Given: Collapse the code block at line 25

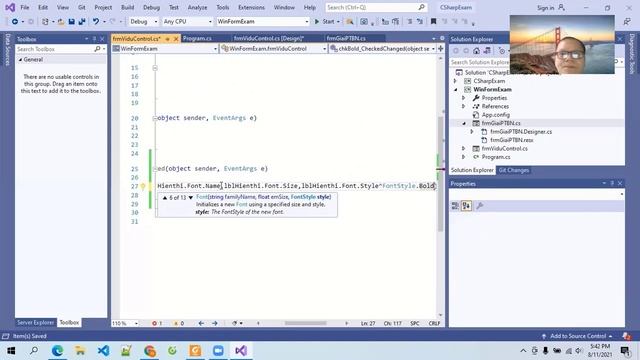Looking at the screenshot, I should [x=155, y=169].
